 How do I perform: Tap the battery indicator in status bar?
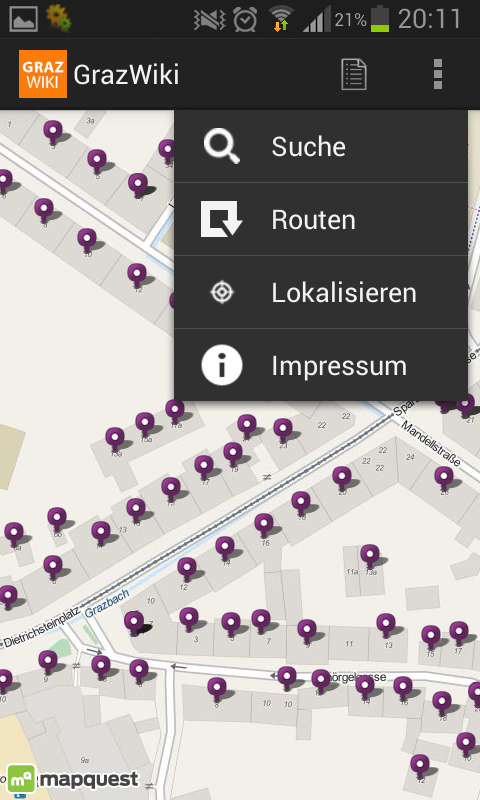[380, 19]
